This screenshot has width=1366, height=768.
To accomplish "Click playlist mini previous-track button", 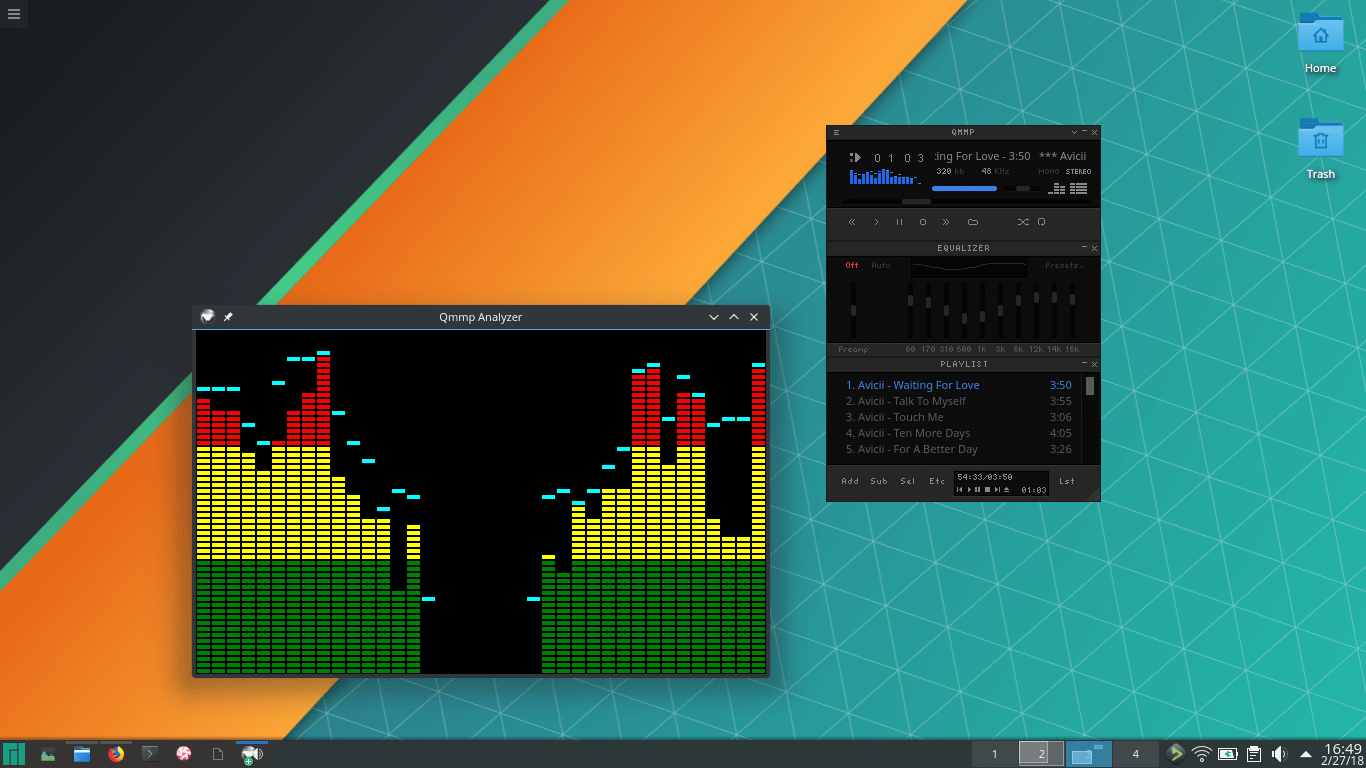I will coord(960,490).
